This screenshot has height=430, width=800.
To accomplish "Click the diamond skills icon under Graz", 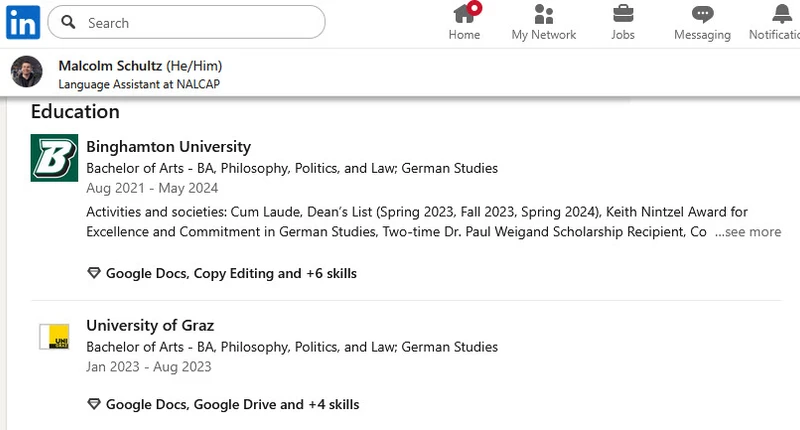I will [94, 404].
